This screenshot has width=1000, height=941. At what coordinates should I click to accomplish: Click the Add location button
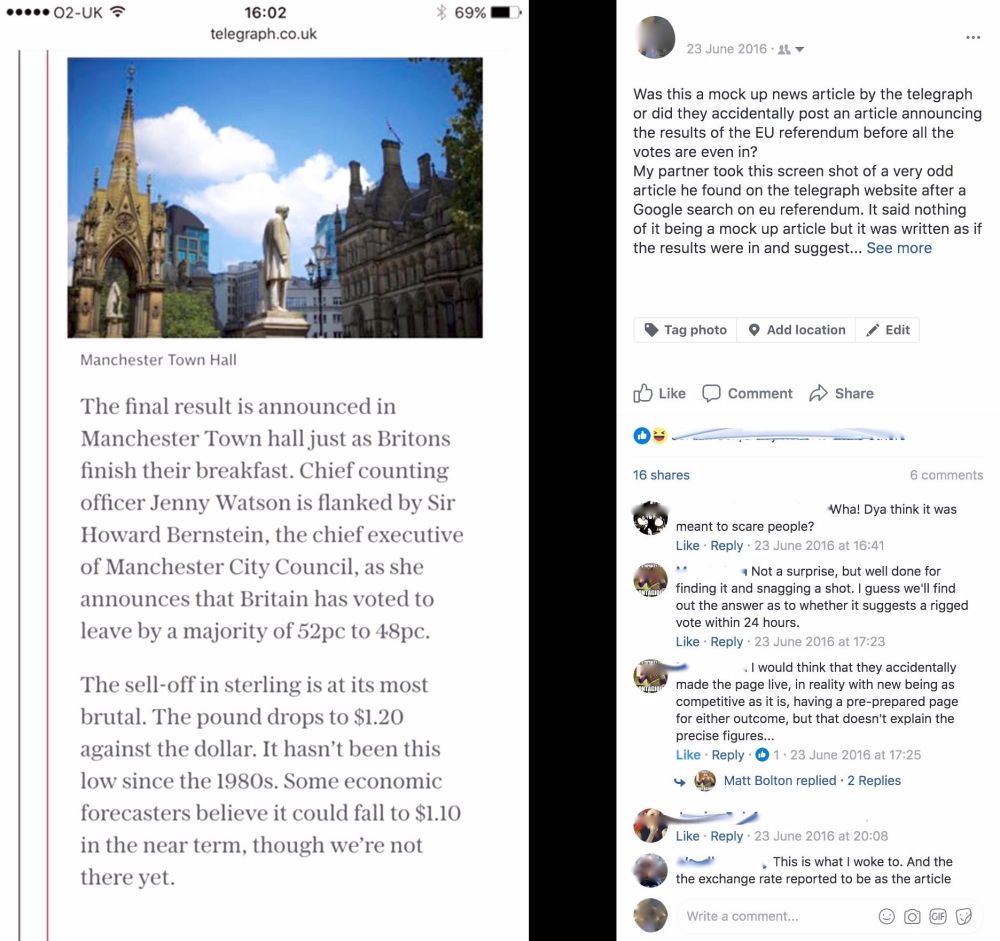coord(796,330)
